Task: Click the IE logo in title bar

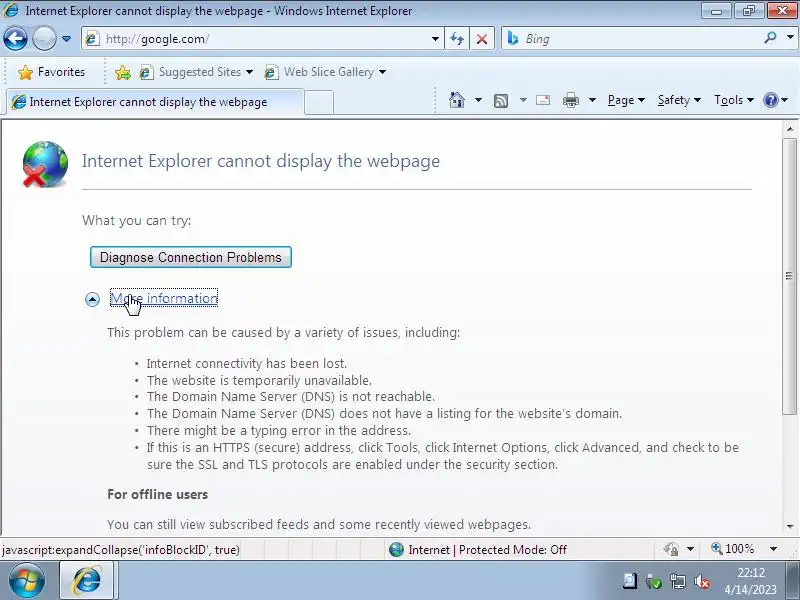Action: pos(10,10)
